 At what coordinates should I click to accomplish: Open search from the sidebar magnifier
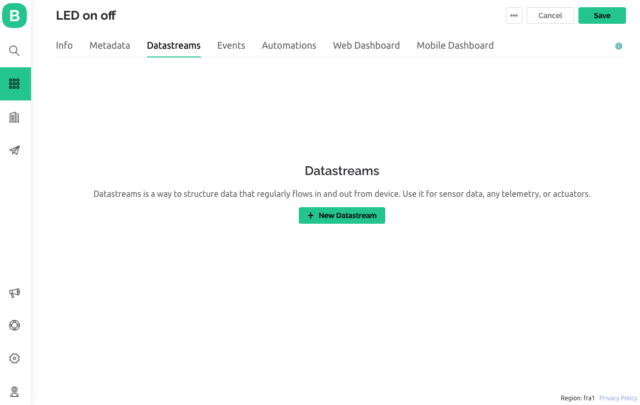[15, 50]
